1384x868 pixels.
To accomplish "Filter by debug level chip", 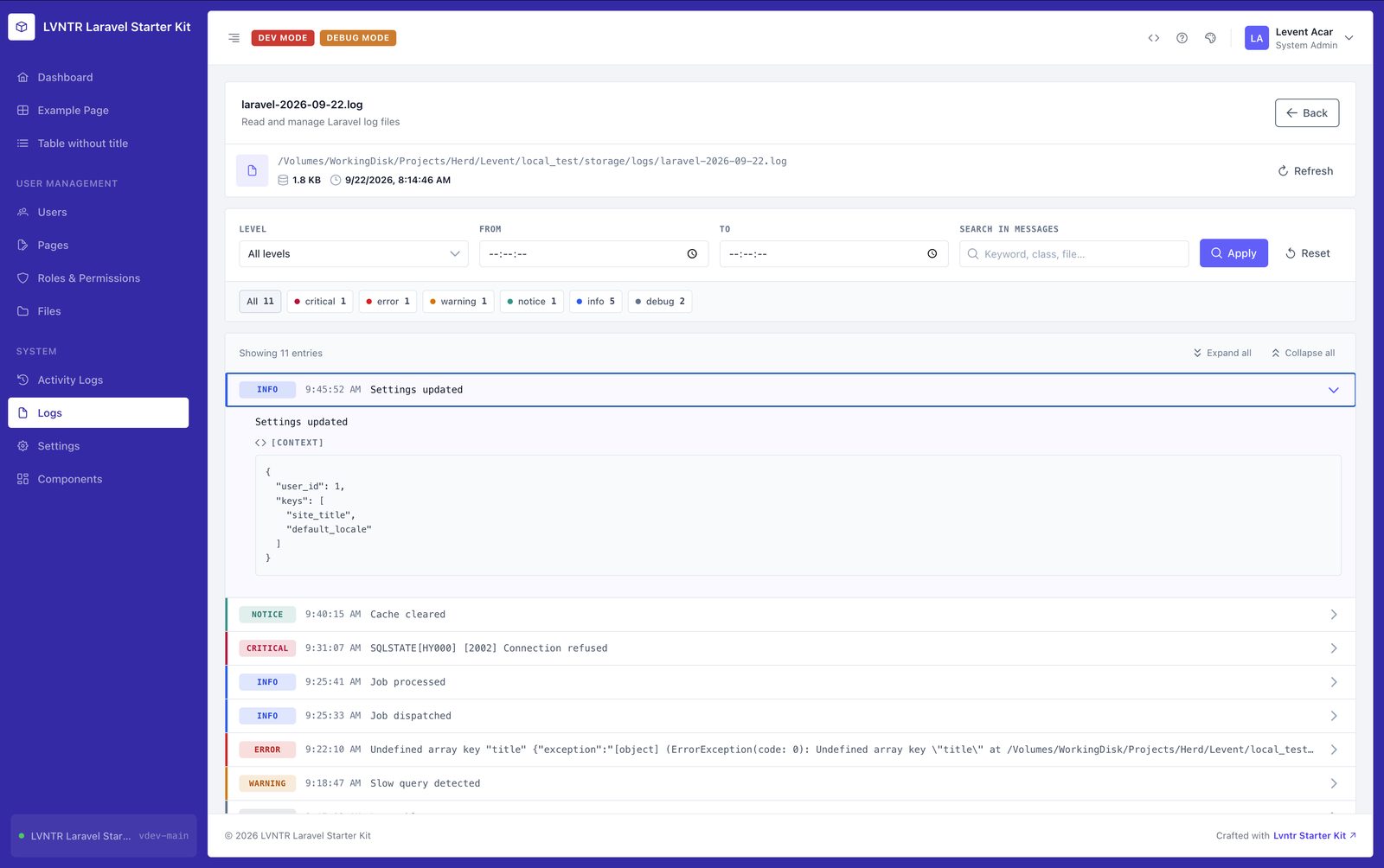I will (x=660, y=302).
